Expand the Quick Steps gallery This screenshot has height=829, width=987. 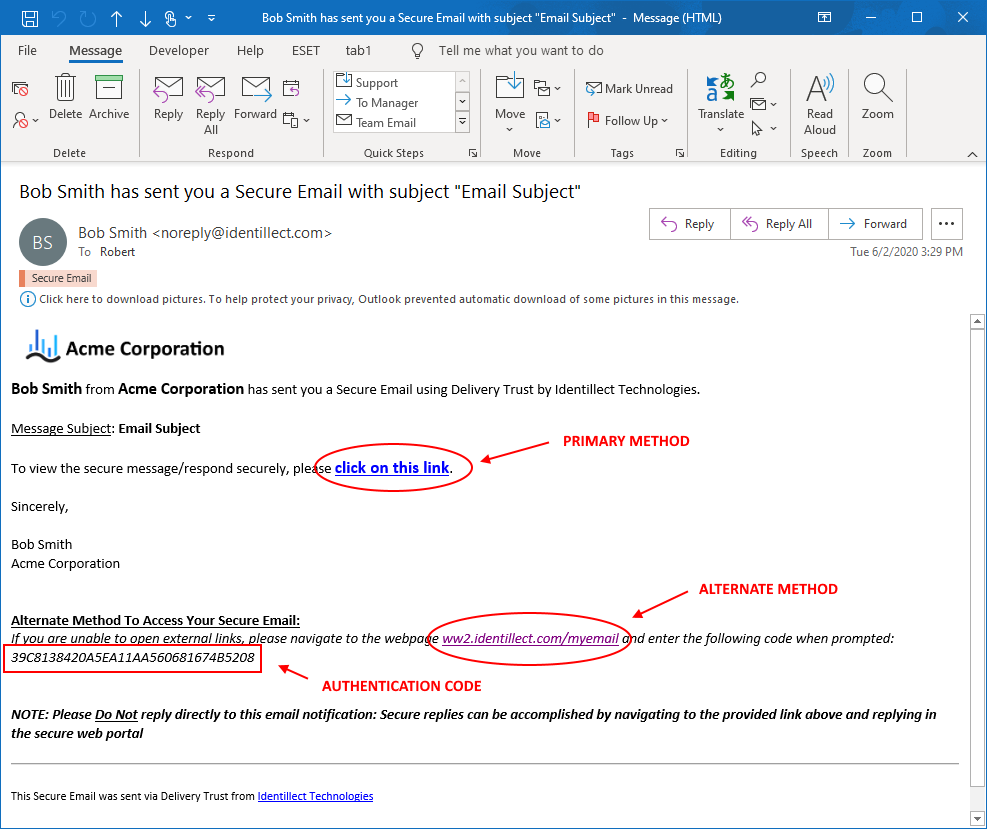click(463, 122)
